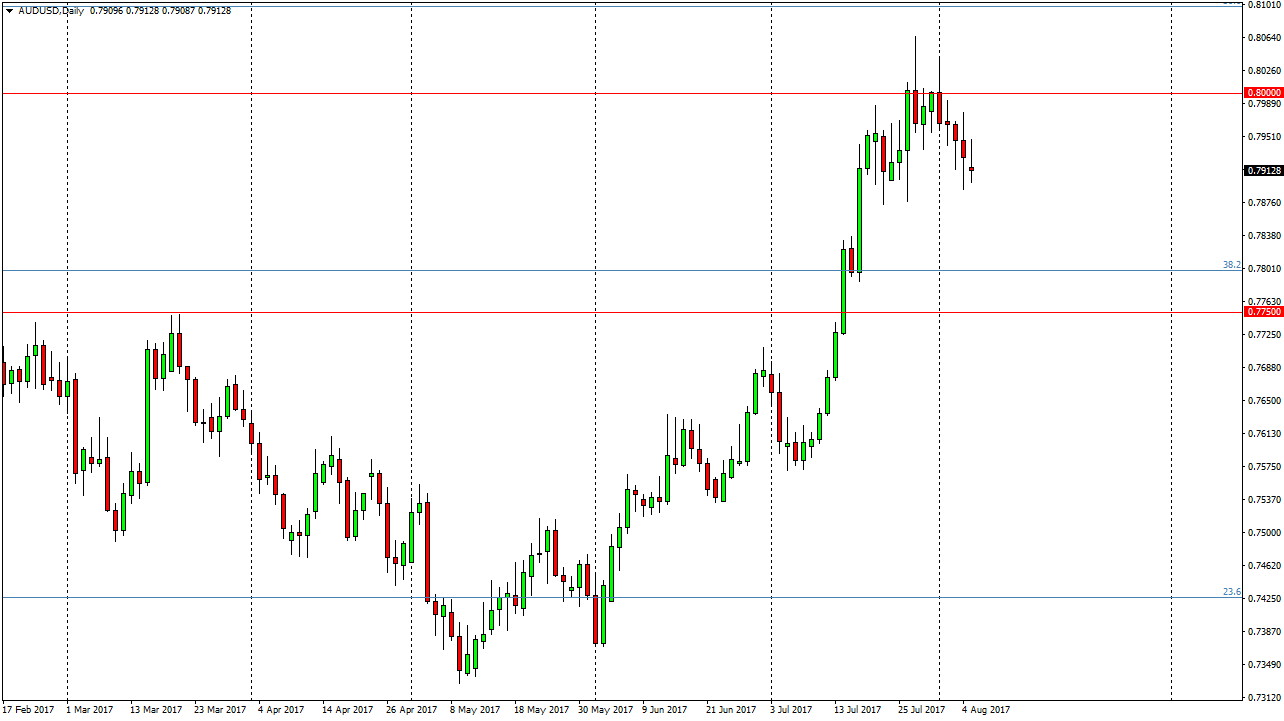The width and height of the screenshot is (1284, 721).
Task: Click the 30 May 2017 date label
Action: [604, 710]
